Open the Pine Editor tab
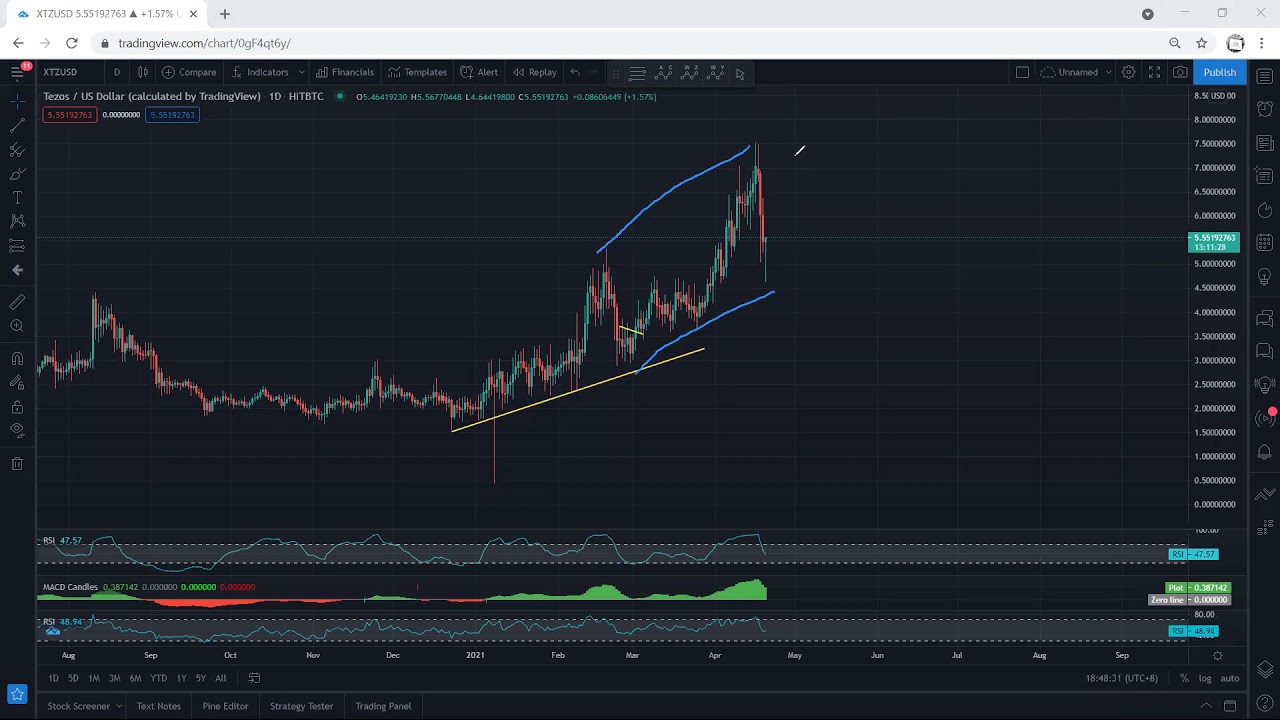This screenshot has height=720, width=1280. click(x=225, y=706)
